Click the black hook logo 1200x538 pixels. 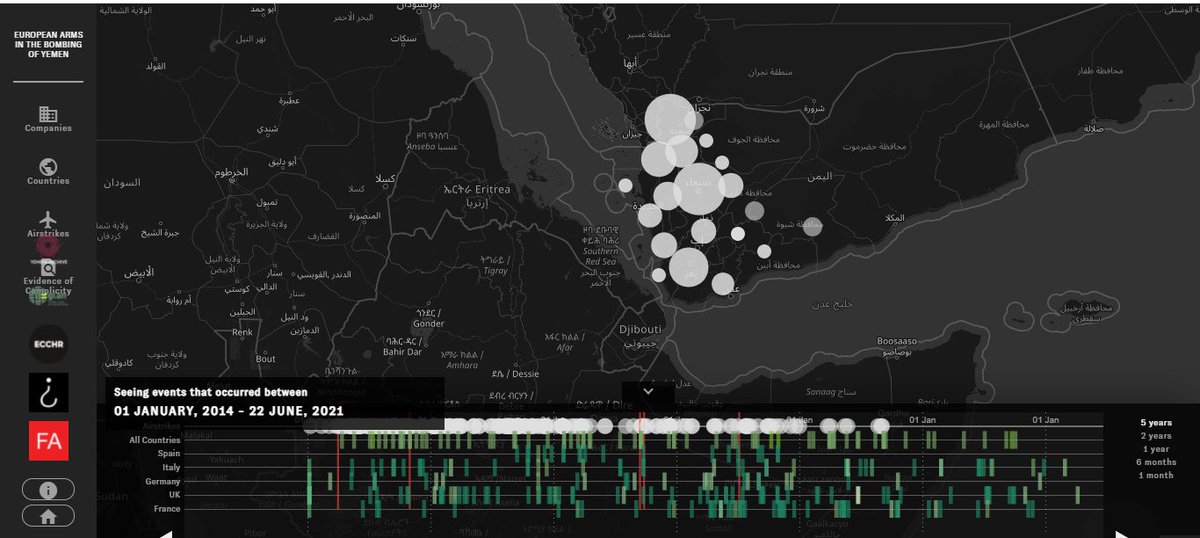pyautogui.click(x=48, y=393)
